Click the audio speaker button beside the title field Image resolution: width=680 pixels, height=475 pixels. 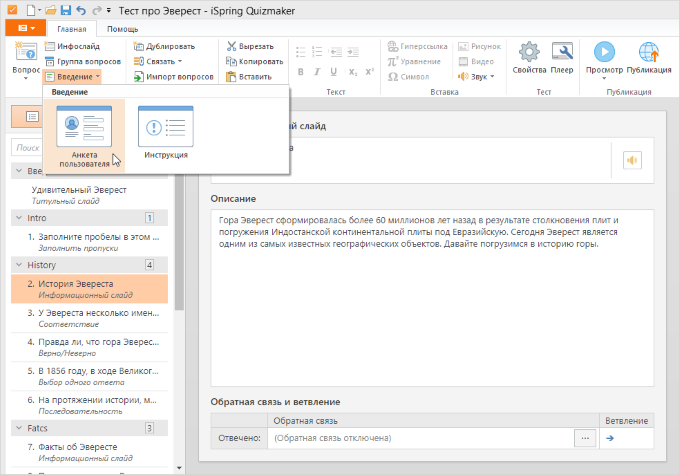[632, 161]
